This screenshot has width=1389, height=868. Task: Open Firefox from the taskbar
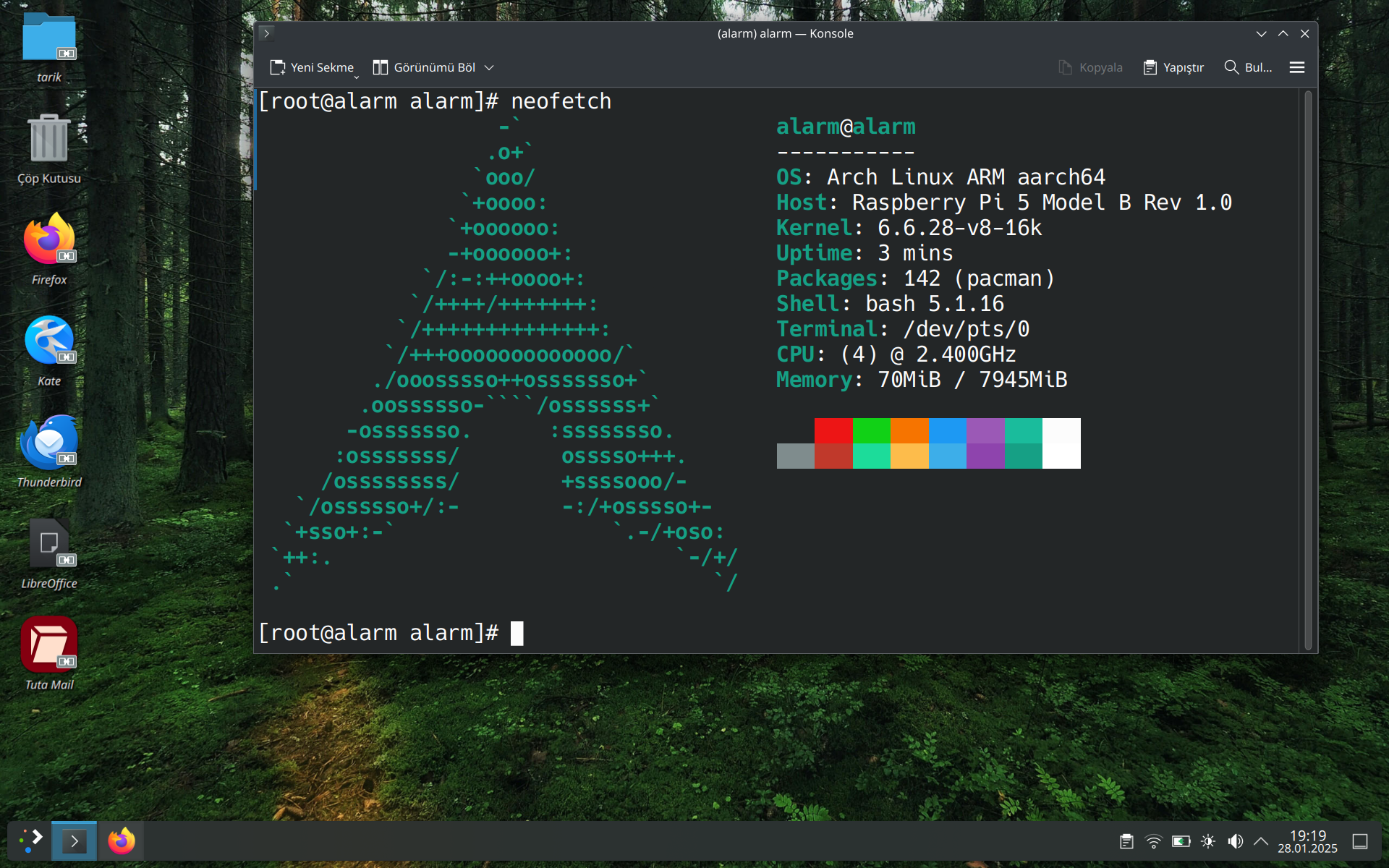pyautogui.click(x=122, y=841)
